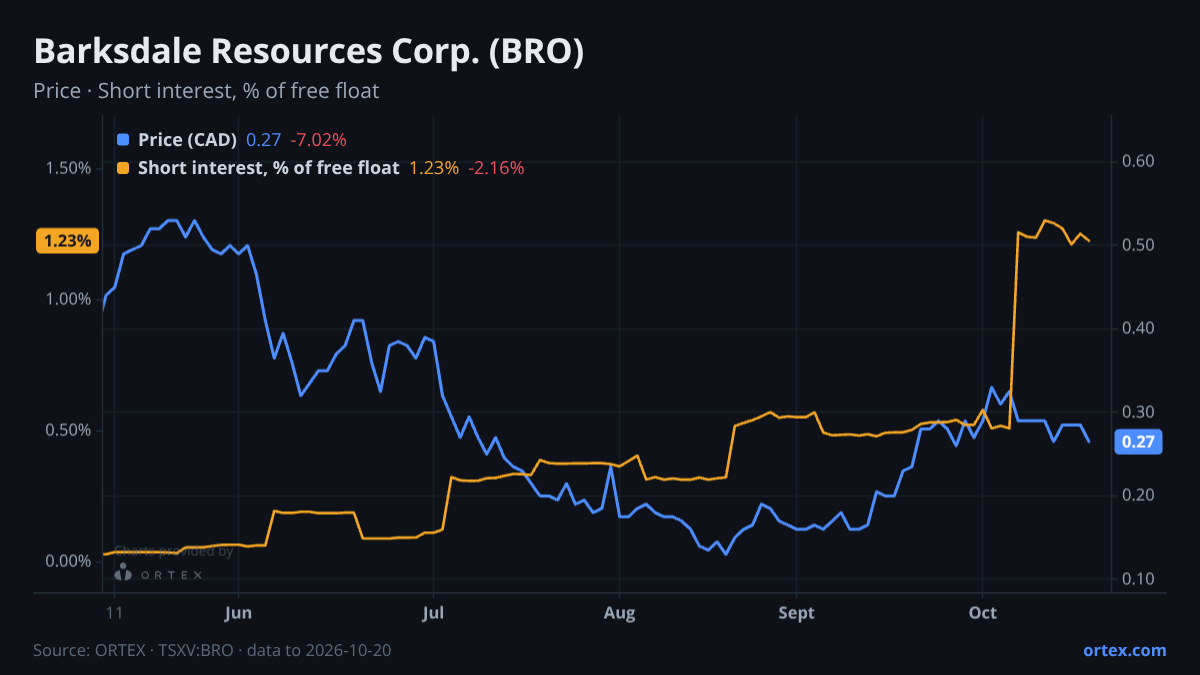Click the Oct date axis label
The width and height of the screenshot is (1200, 675).
(983, 613)
